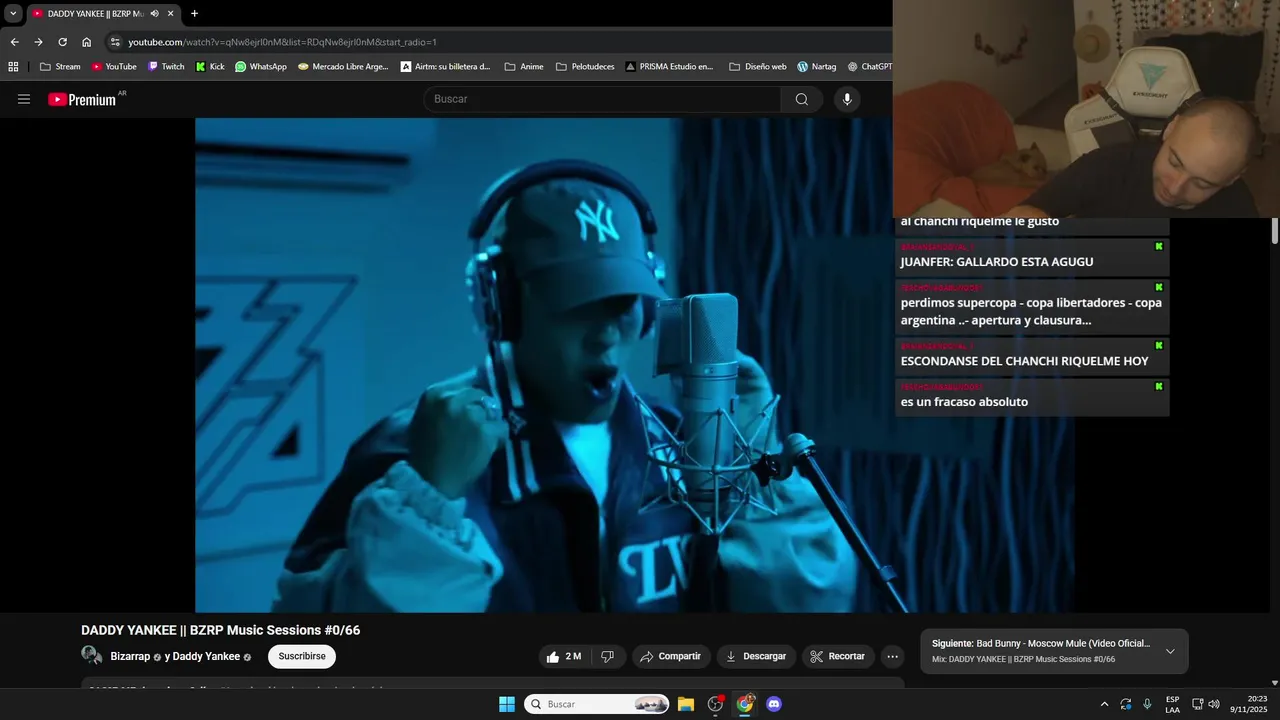
Task: Open the clock showing 20:23 9/11/2025
Action: [x=1250, y=704]
